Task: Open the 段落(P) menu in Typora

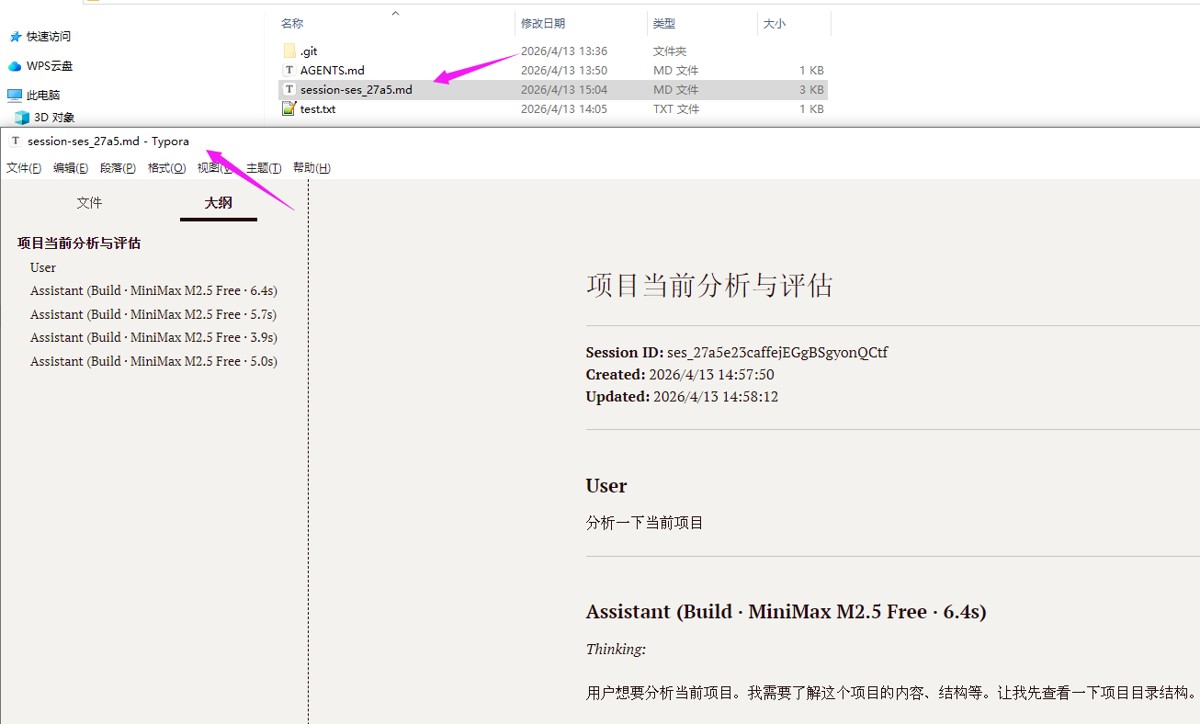Action: [118, 168]
